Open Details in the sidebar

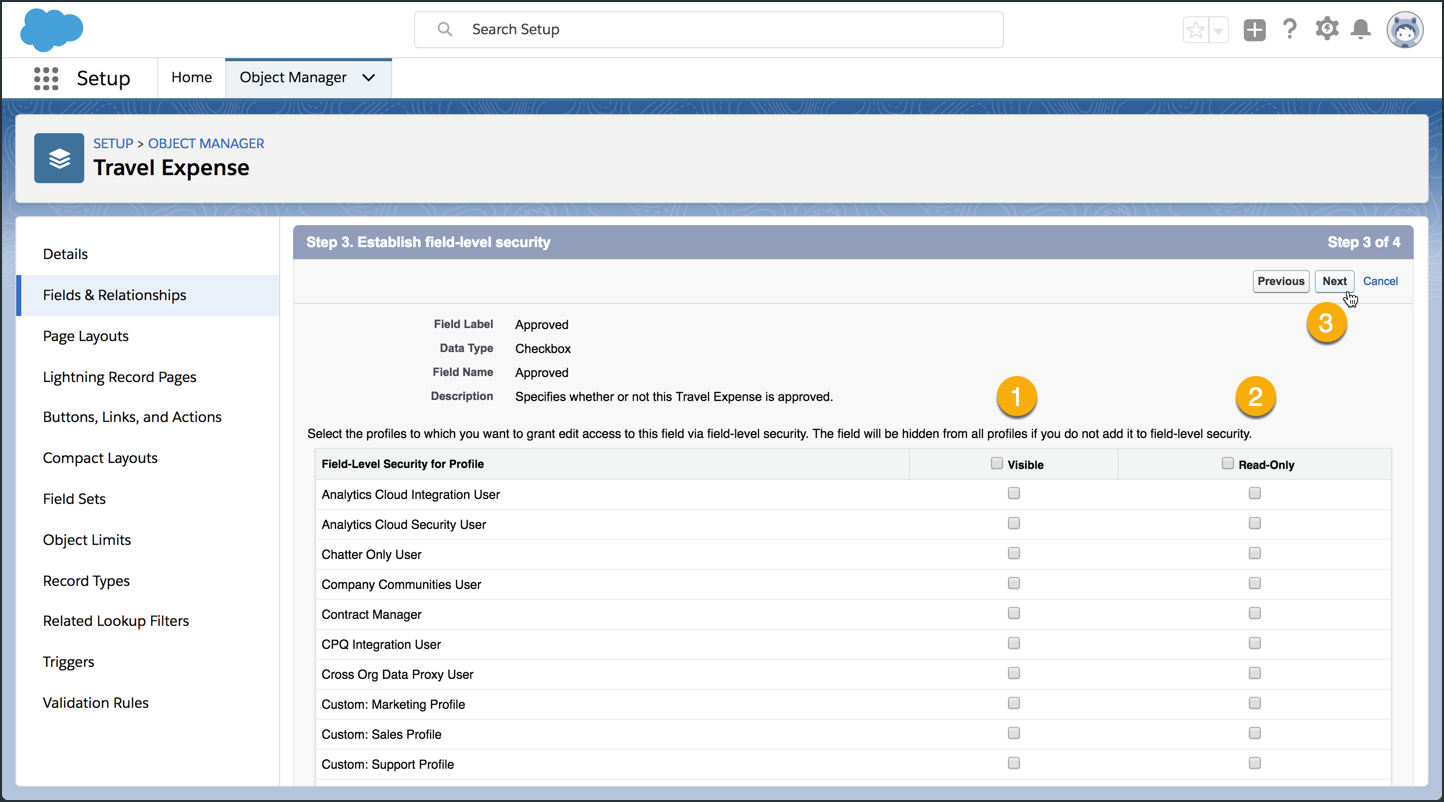(148, 254)
